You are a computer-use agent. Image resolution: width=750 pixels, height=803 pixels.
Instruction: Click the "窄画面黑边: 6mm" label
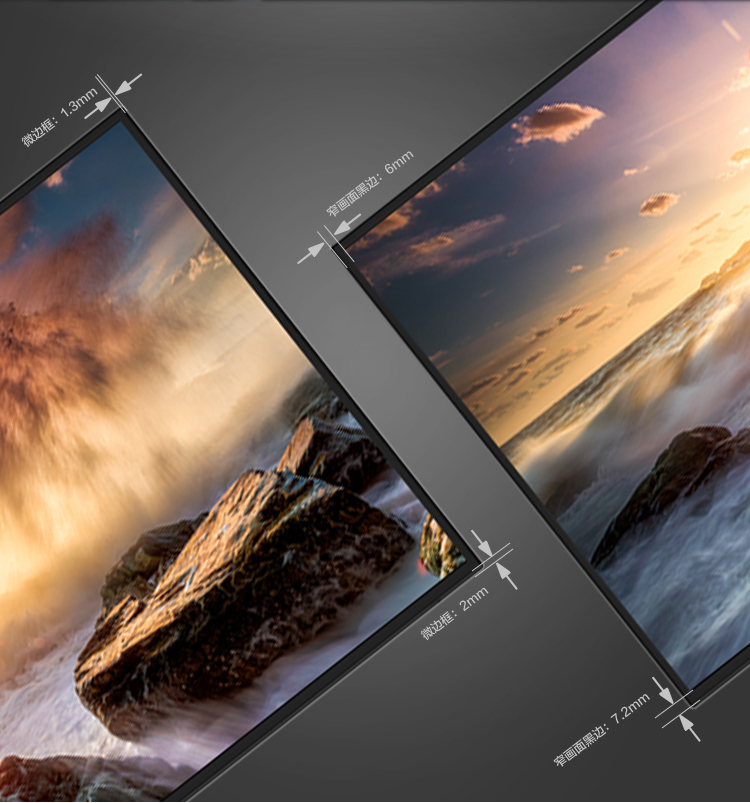tap(370, 183)
